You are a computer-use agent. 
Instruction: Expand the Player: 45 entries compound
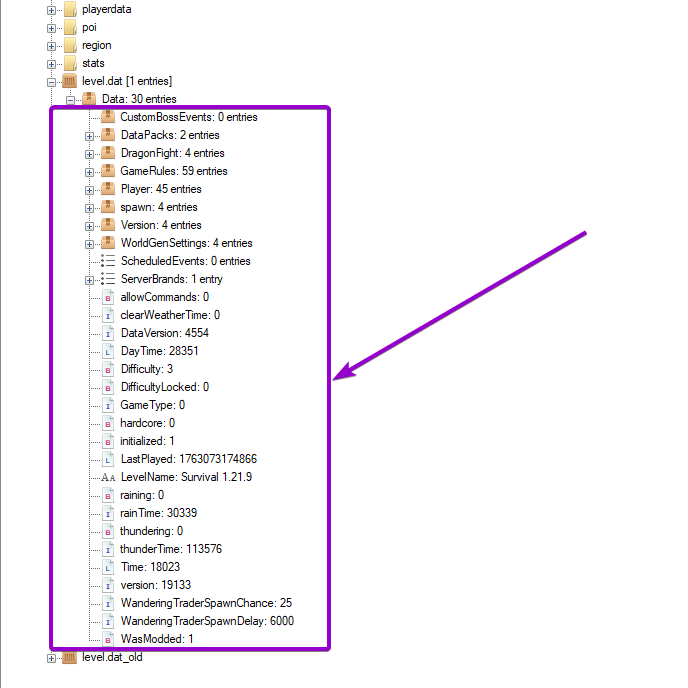(x=89, y=190)
